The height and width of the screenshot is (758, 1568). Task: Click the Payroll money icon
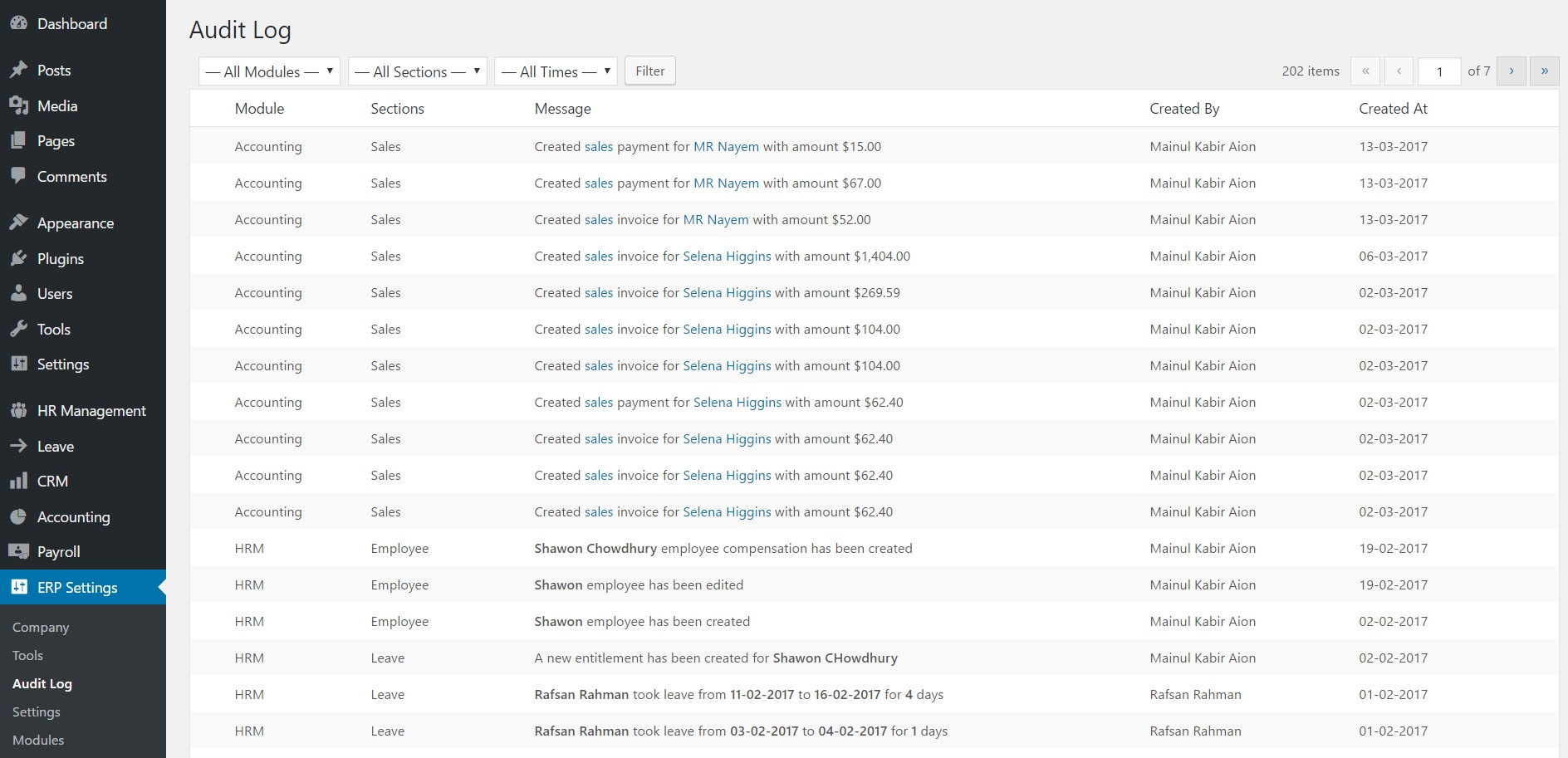18,551
